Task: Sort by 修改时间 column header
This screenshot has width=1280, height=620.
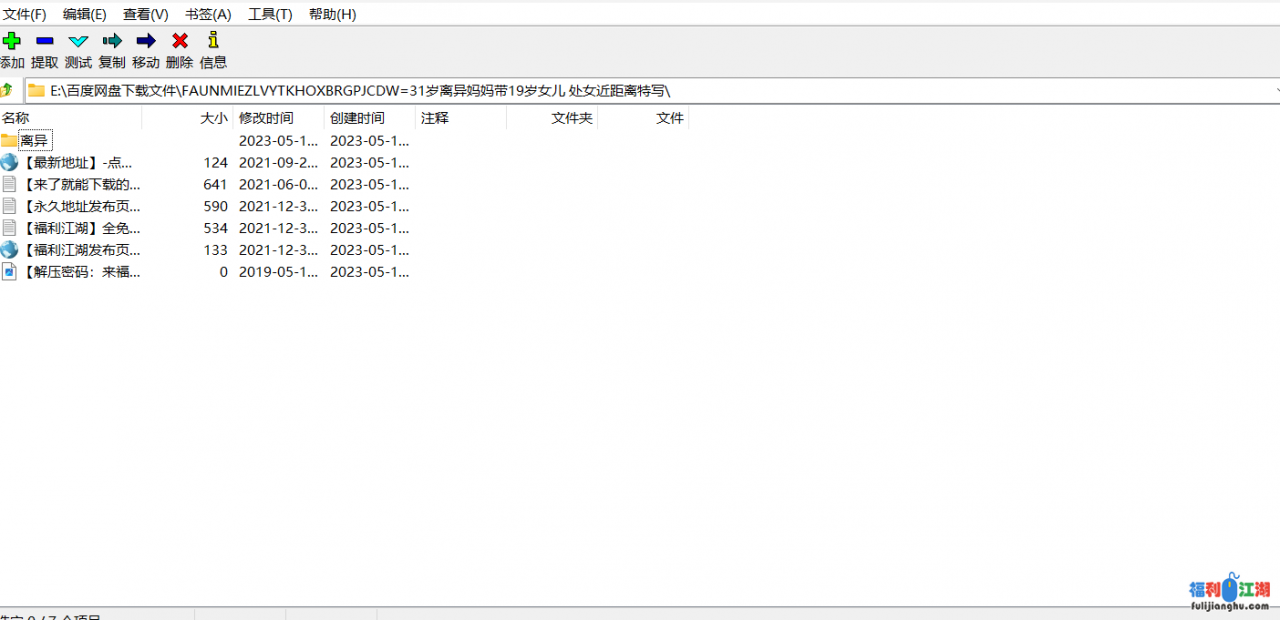Action: [266, 118]
